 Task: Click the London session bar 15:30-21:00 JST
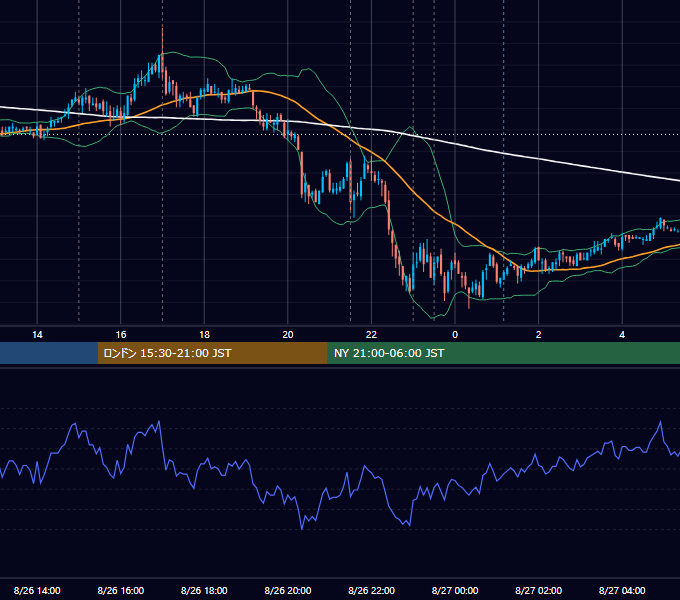coord(212,353)
